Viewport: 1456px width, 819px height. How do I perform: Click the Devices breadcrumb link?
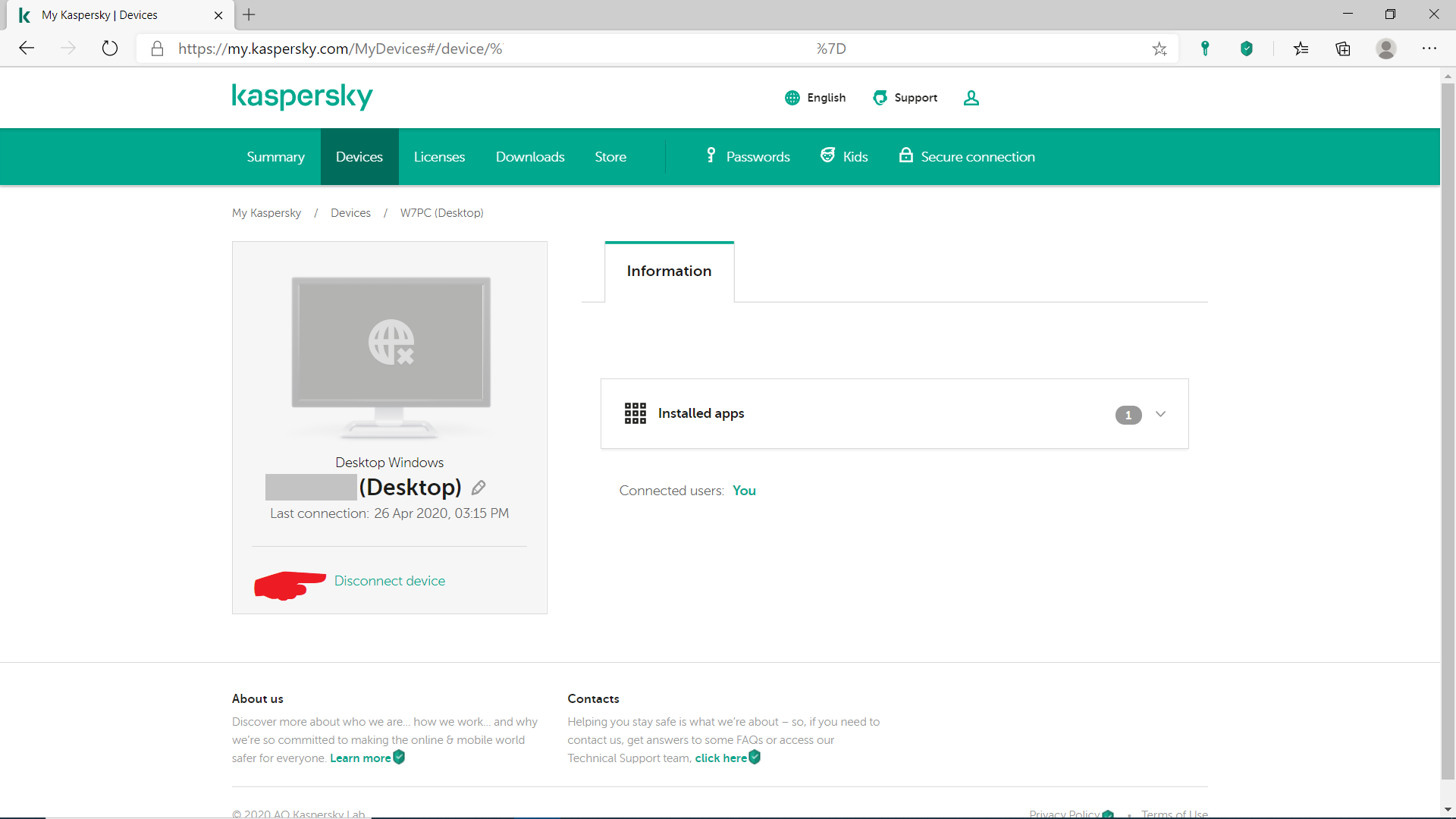[x=350, y=213]
